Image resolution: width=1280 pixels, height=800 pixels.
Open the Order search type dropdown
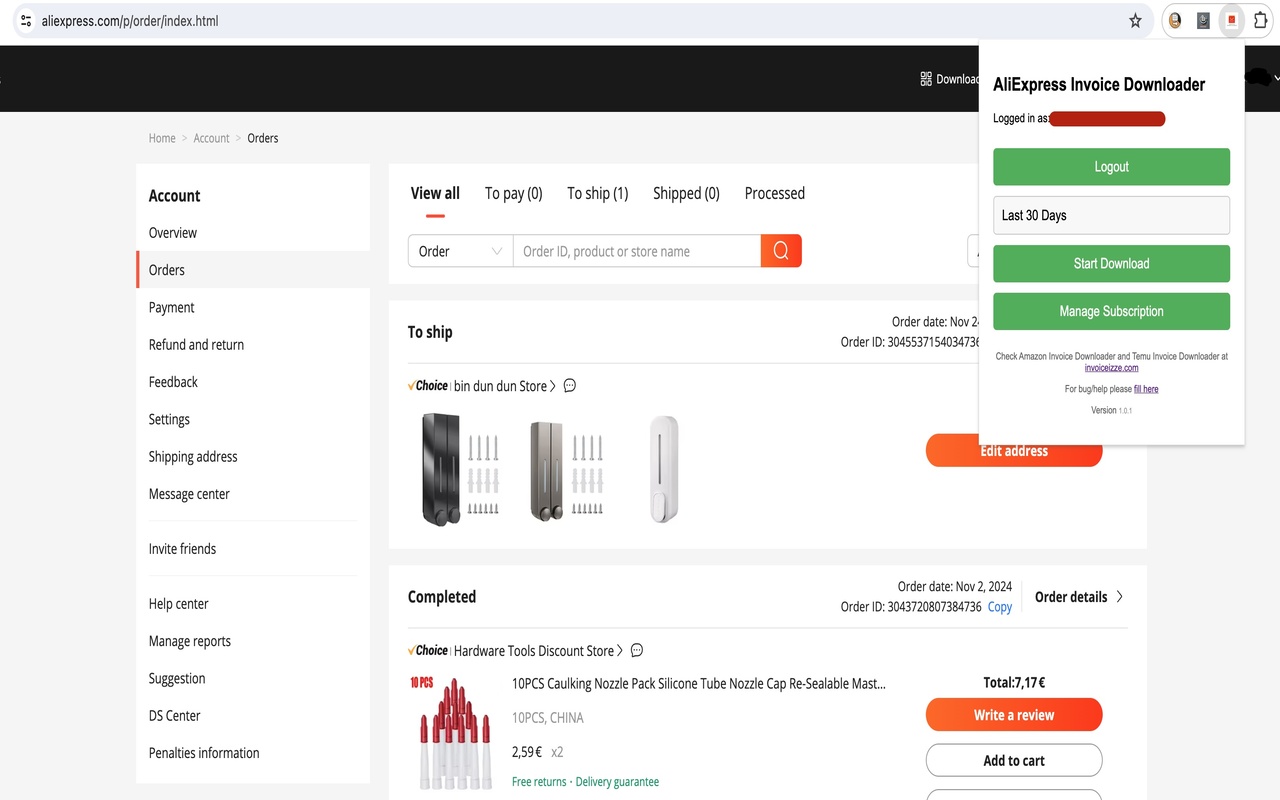click(460, 251)
